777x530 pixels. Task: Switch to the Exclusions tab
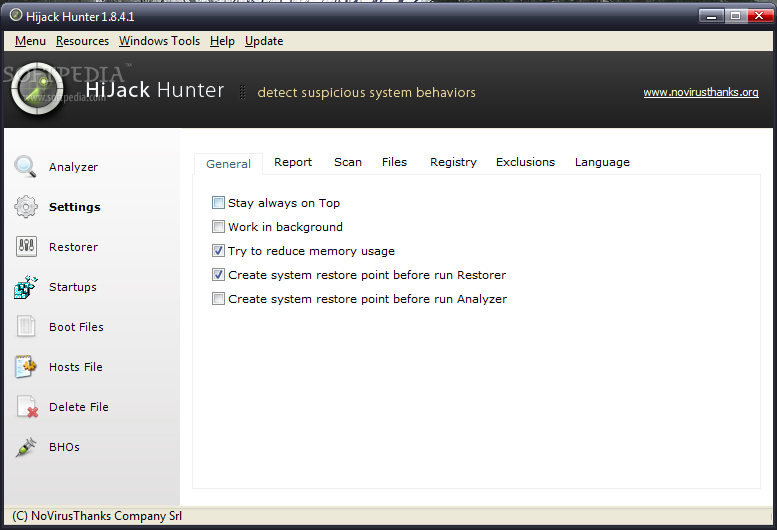[525, 162]
